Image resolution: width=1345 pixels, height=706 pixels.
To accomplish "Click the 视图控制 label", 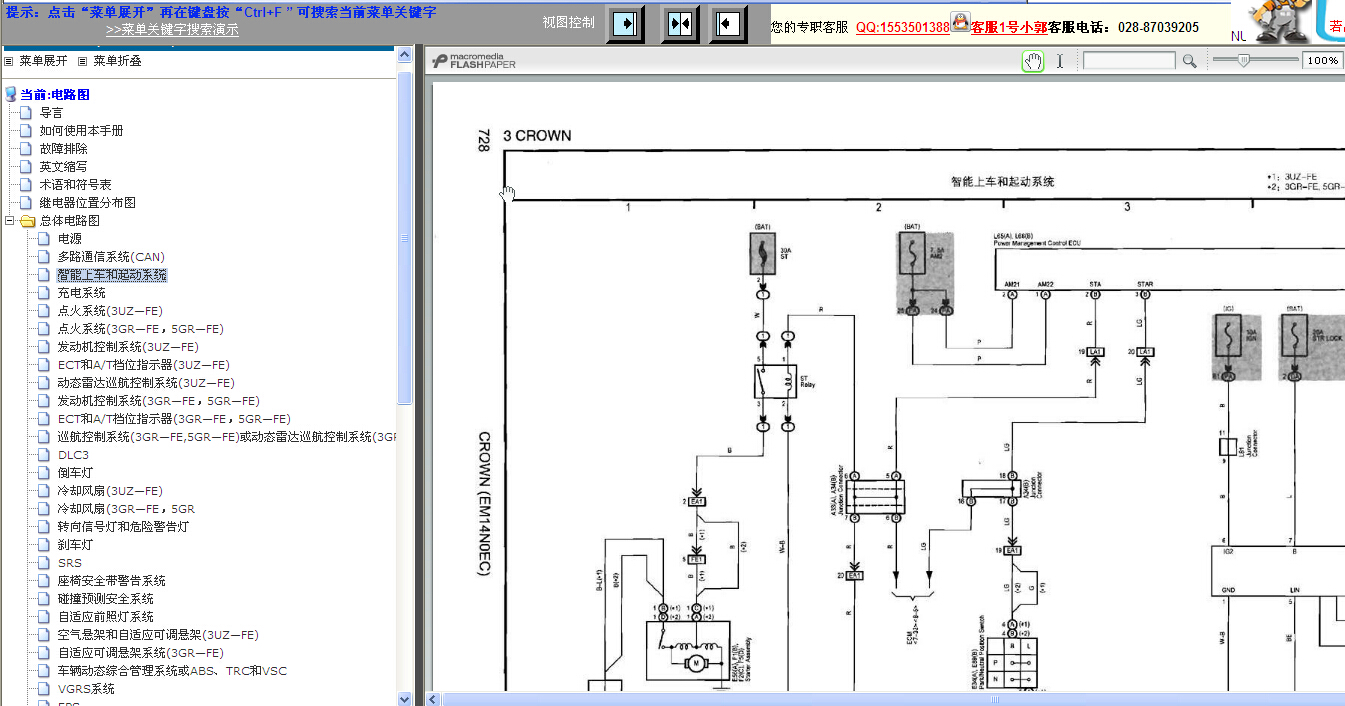I will tap(568, 23).
